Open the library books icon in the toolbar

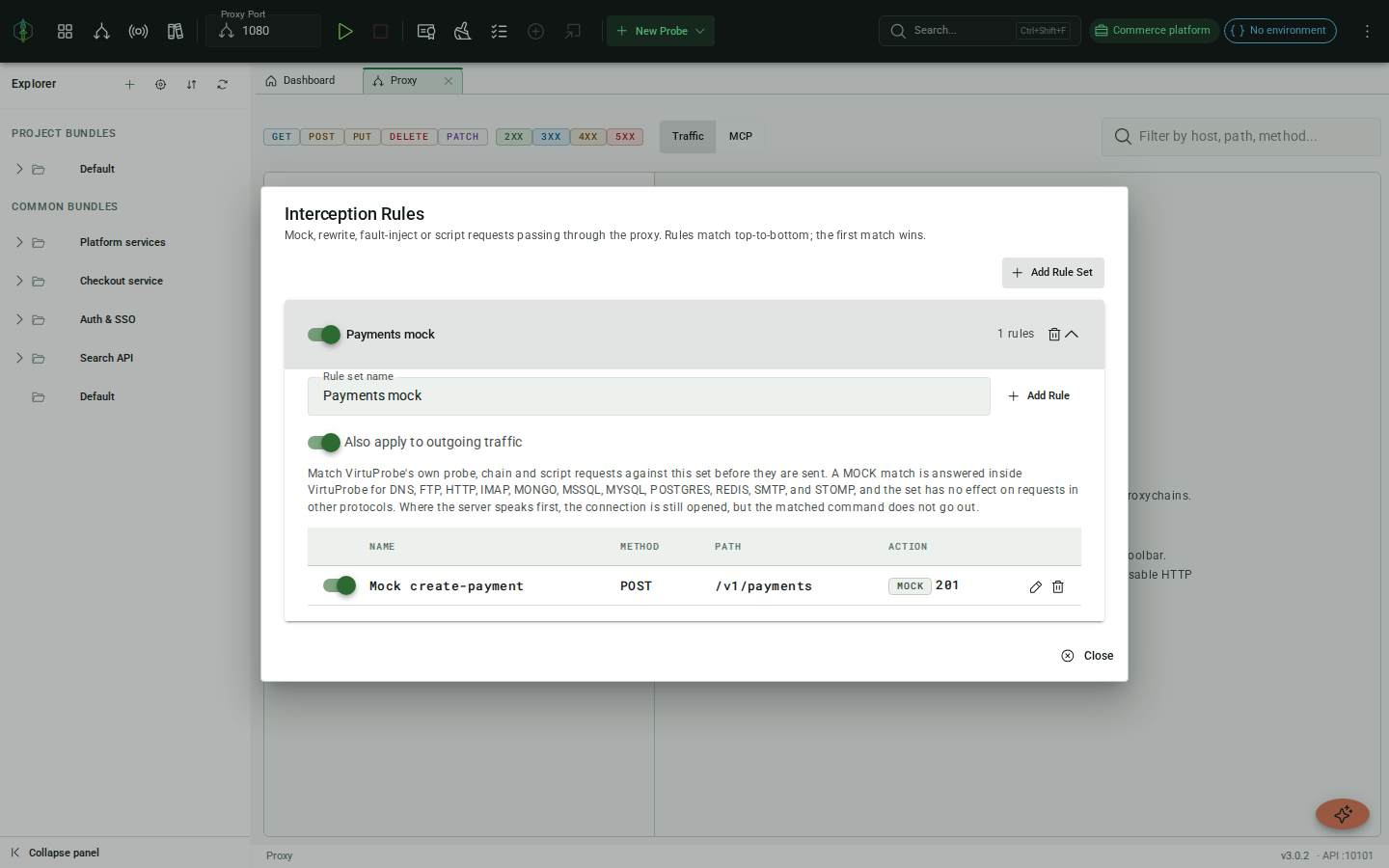(x=175, y=31)
